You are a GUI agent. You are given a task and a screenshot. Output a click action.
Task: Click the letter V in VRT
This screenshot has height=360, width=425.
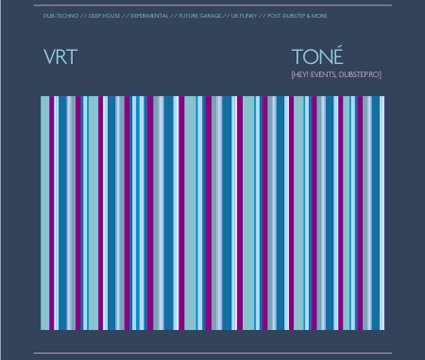point(50,57)
